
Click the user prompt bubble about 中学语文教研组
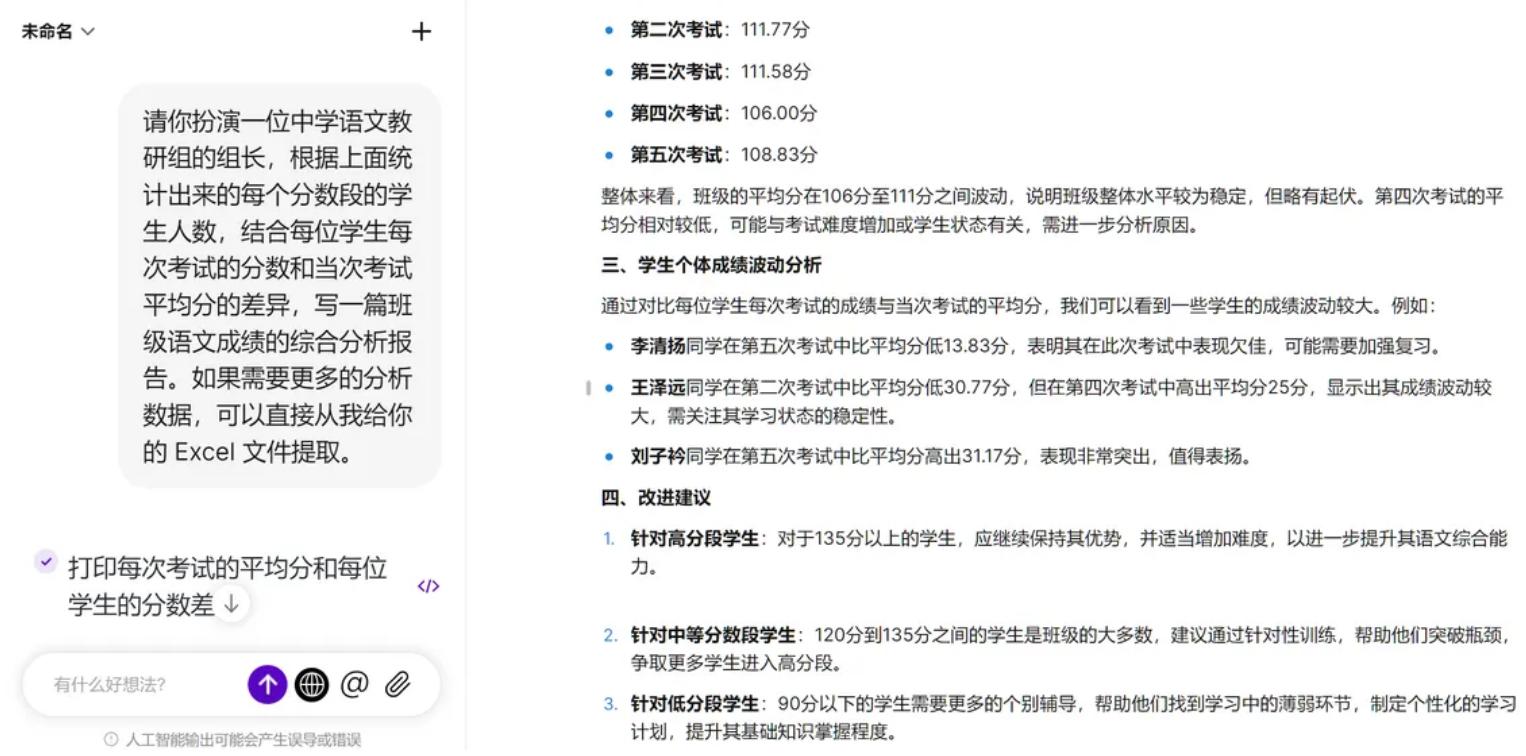278,286
